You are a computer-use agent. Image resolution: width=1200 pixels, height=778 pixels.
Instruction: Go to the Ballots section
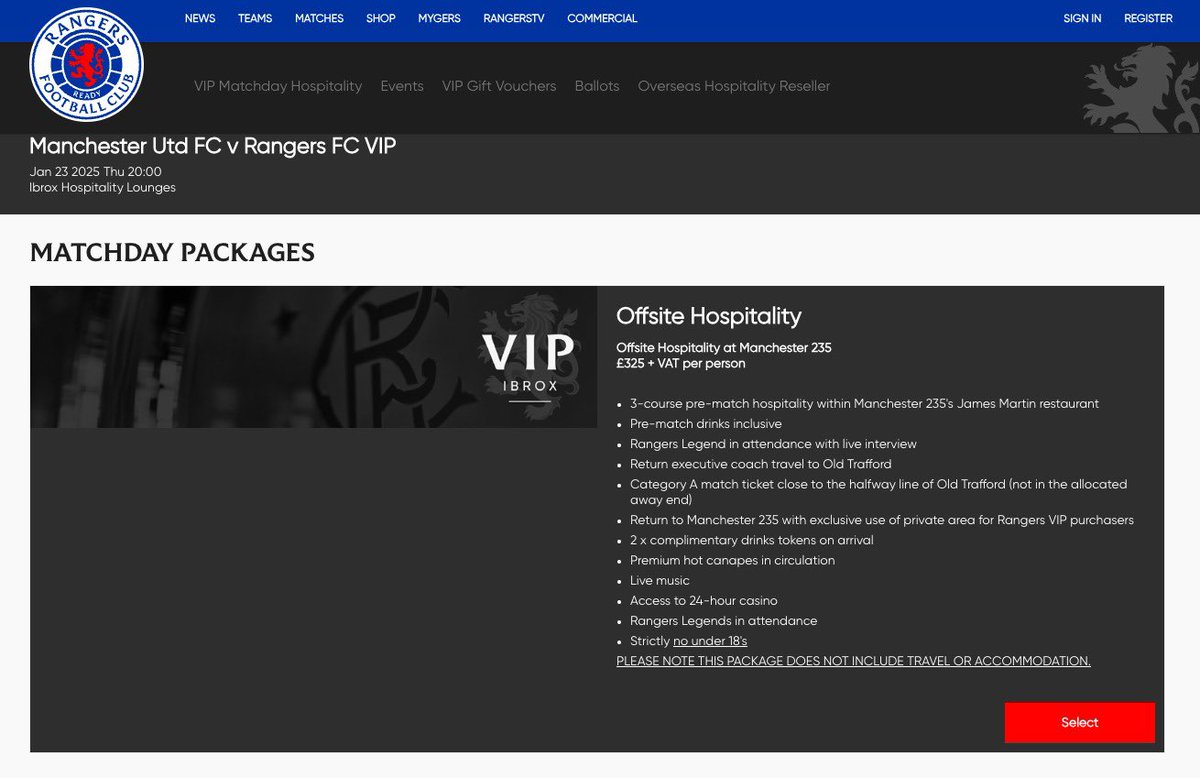click(x=597, y=86)
